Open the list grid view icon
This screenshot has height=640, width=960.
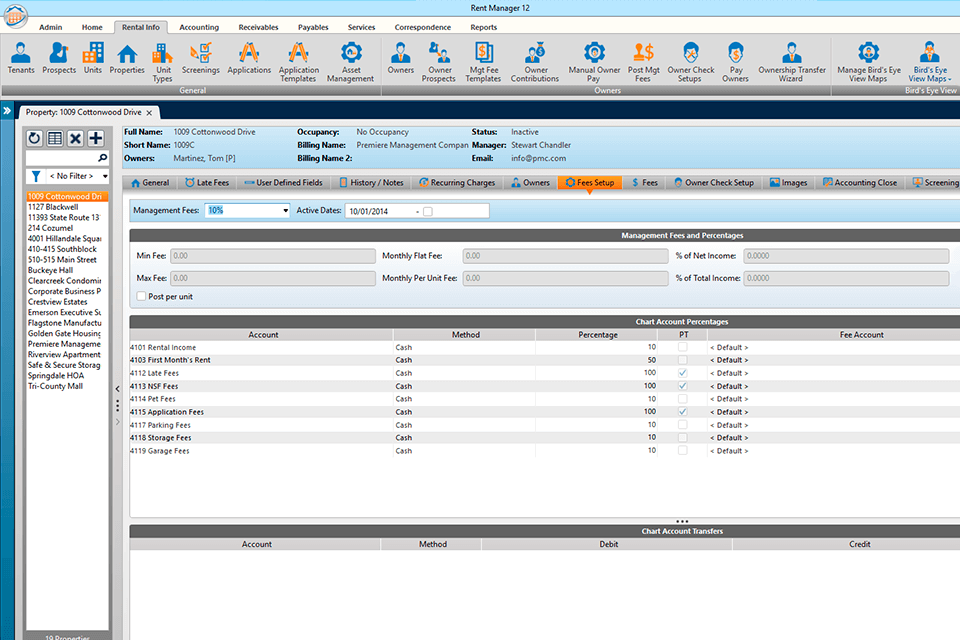pos(55,138)
